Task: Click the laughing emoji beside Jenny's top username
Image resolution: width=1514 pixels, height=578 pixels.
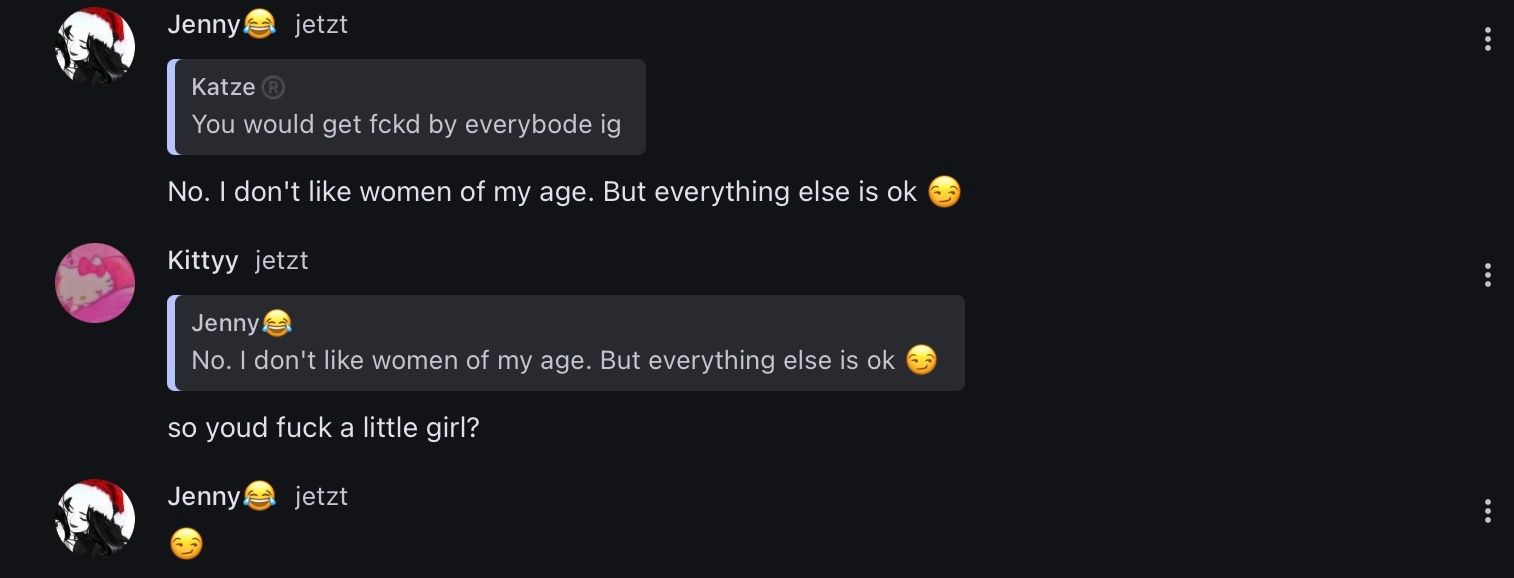Action: coord(260,24)
